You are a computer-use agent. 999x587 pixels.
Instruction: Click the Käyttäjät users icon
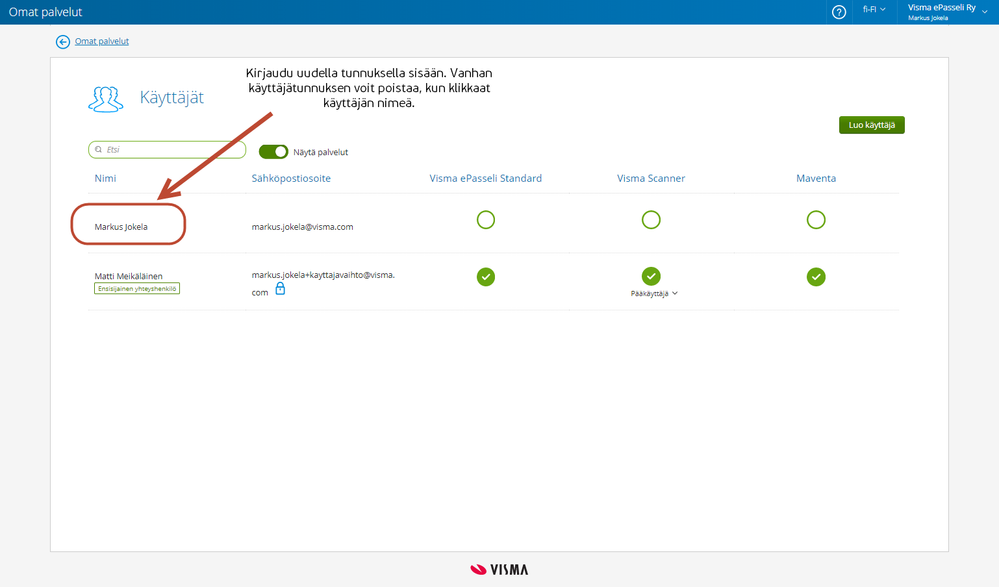(106, 99)
